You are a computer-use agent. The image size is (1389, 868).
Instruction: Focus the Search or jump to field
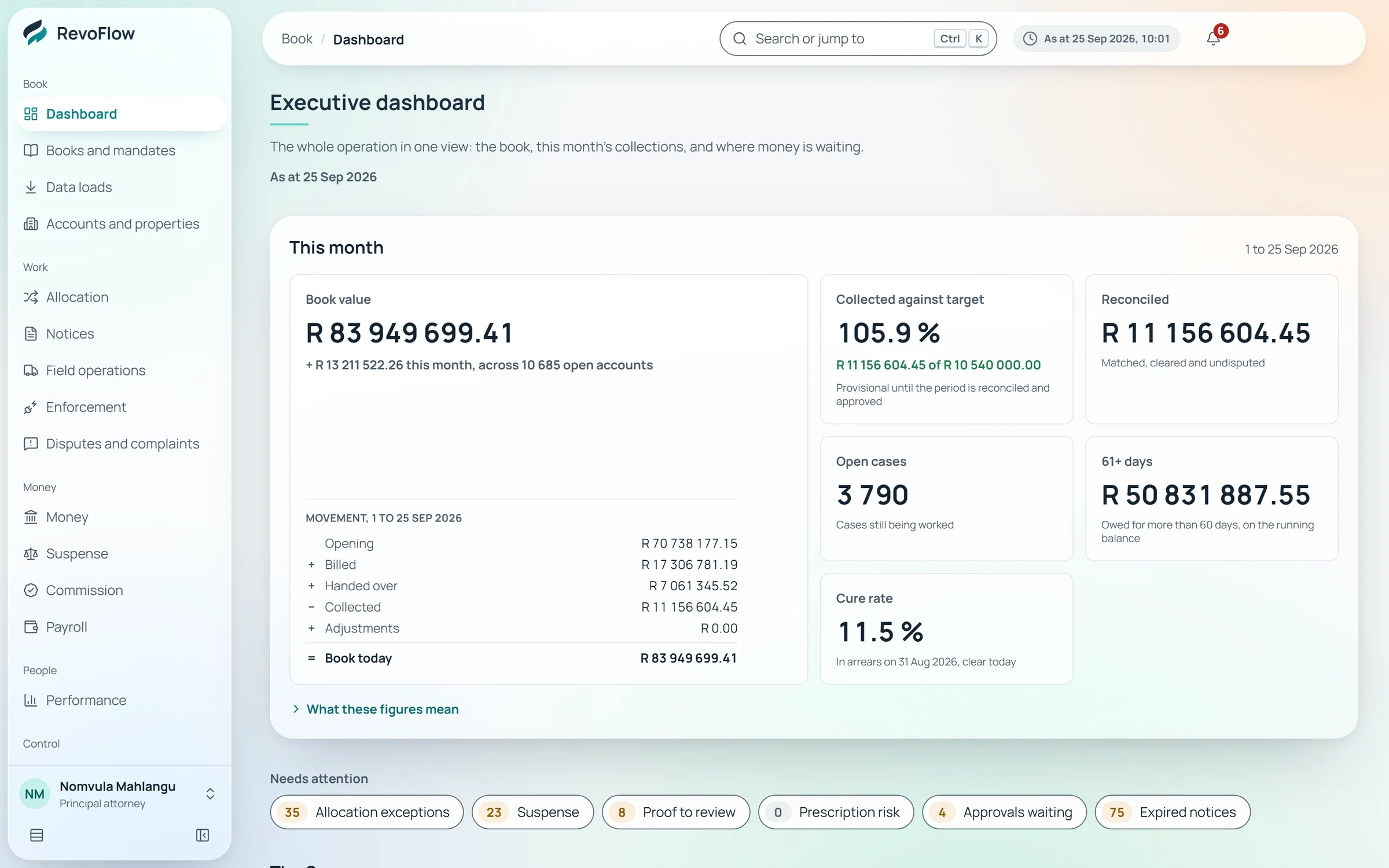coord(858,39)
